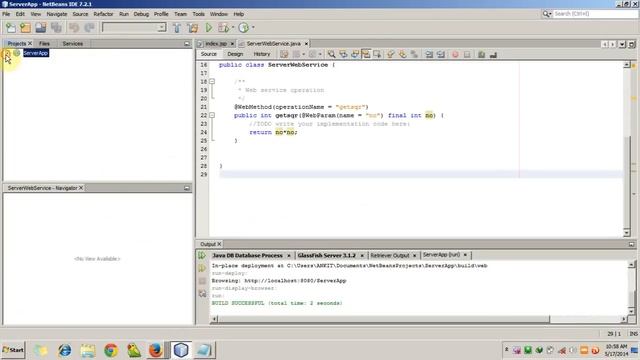The height and width of the screenshot is (360, 640).
Task: Click the red Start Macro Recording icon
Action: tap(455, 54)
